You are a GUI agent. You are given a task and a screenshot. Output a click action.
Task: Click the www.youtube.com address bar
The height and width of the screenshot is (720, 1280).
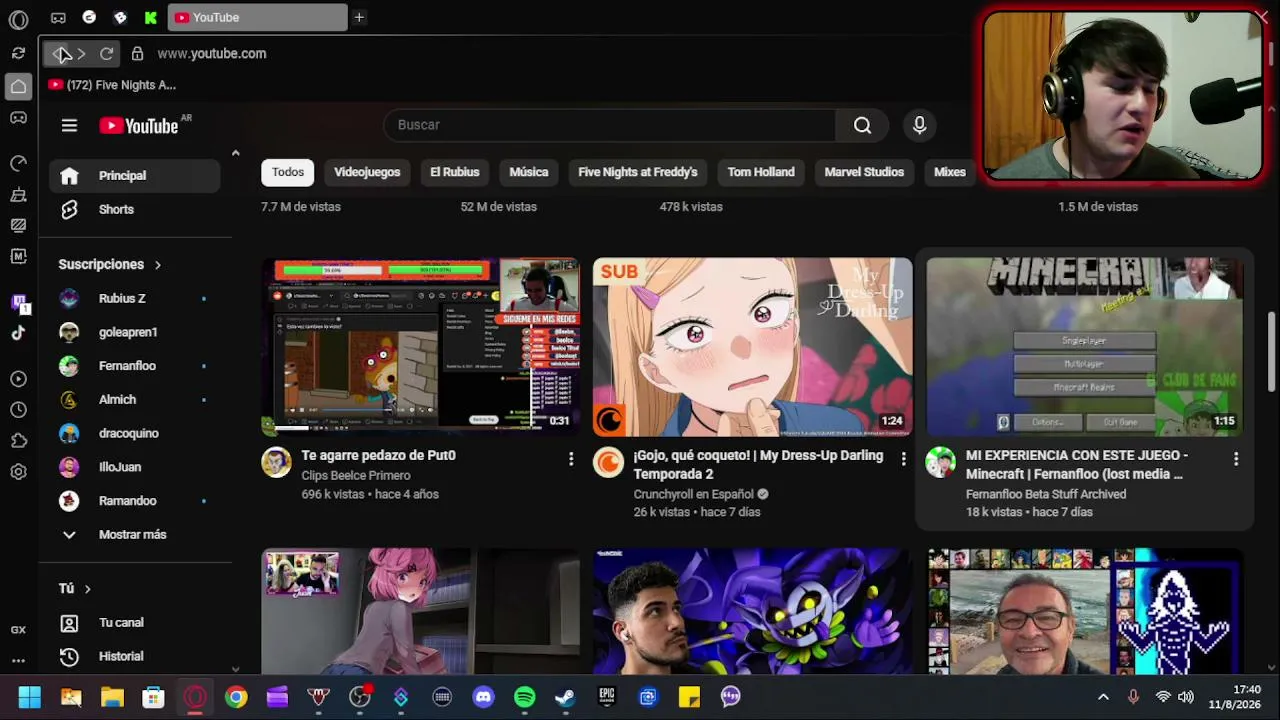point(212,54)
